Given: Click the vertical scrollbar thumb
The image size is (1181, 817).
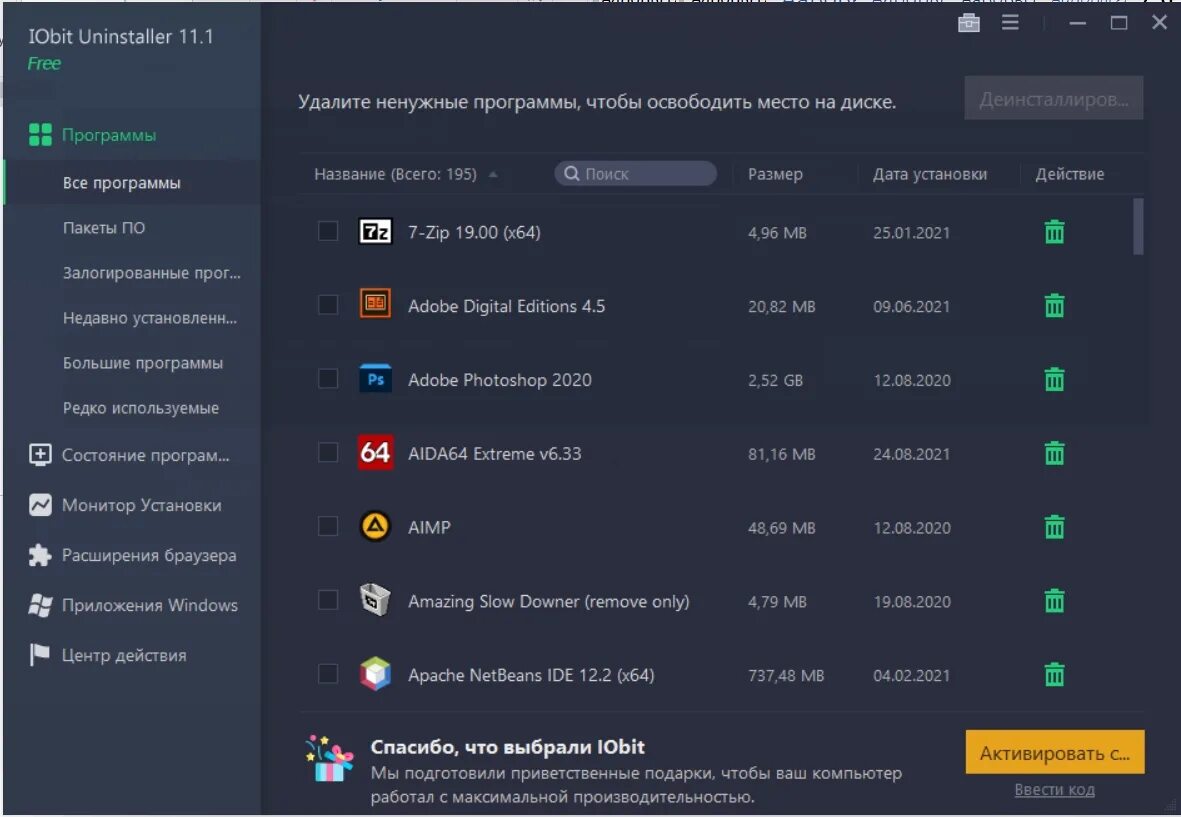Looking at the screenshot, I should click(1138, 226).
